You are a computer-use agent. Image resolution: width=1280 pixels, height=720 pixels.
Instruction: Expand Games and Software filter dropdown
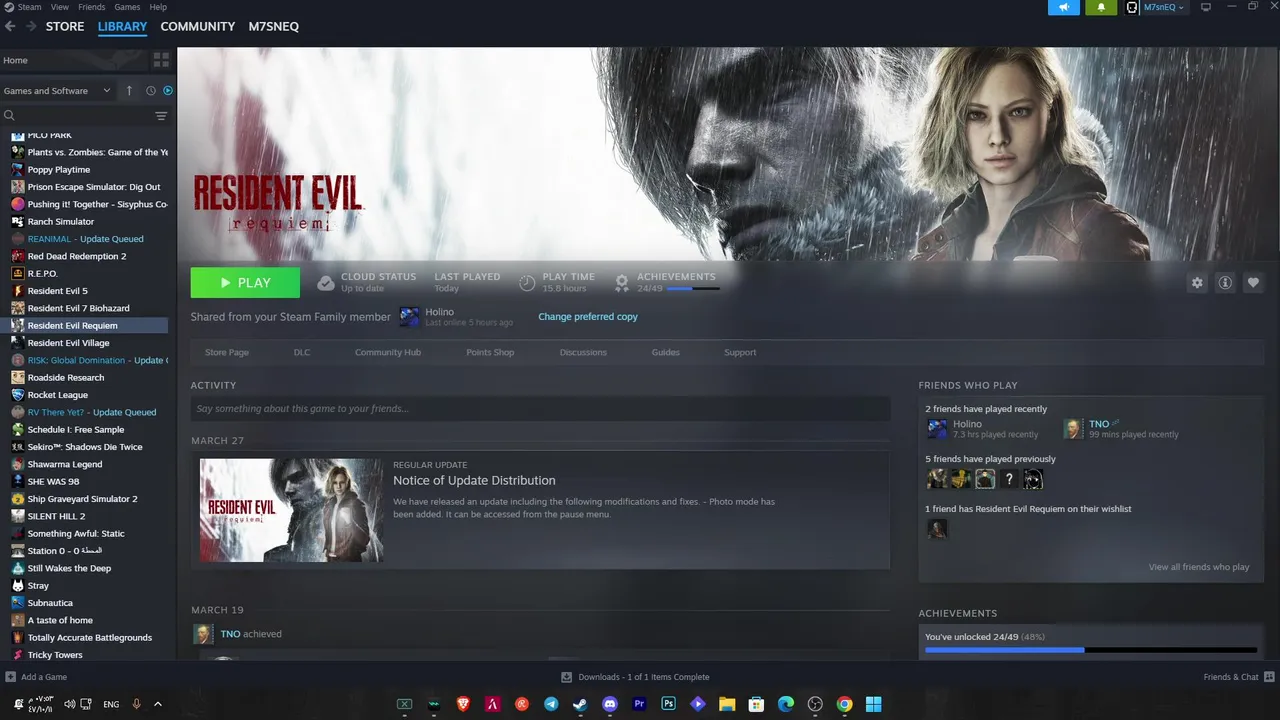point(57,91)
